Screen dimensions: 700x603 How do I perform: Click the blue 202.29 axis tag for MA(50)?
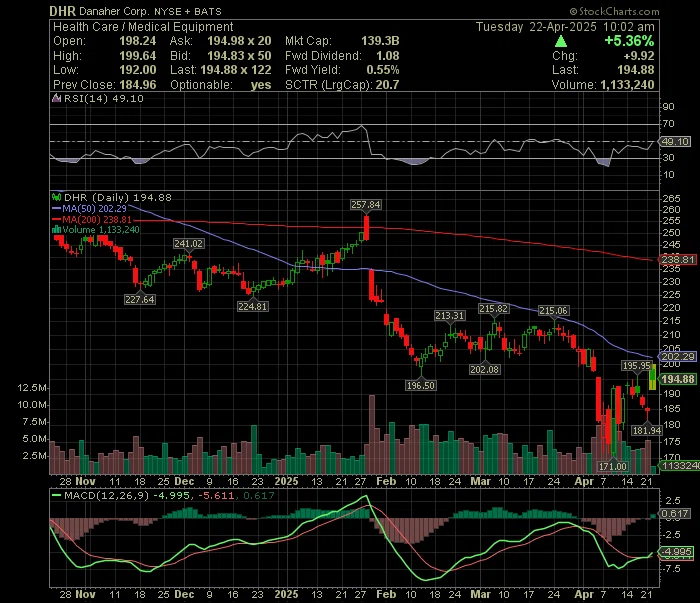[x=678, y=356]
